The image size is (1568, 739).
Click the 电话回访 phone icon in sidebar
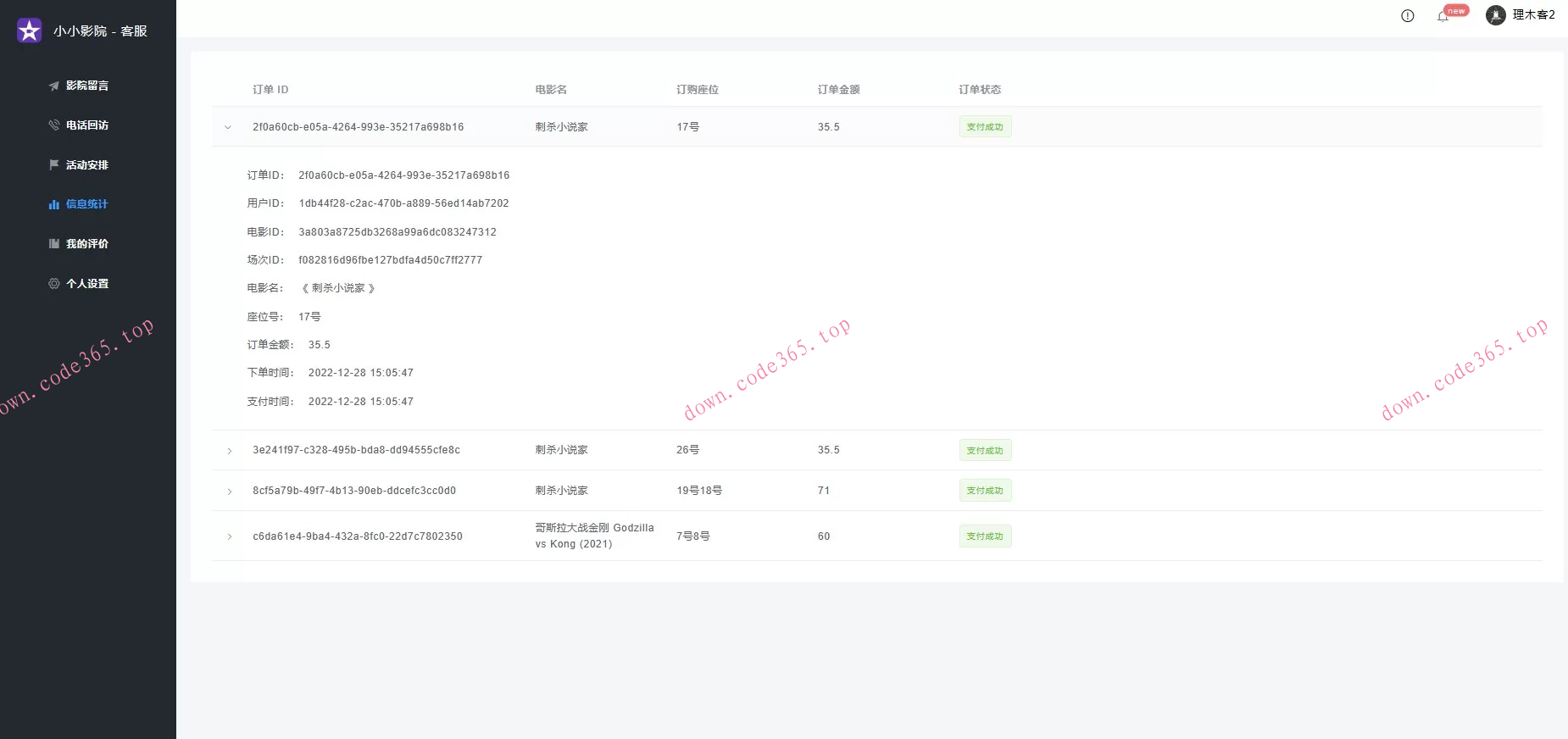click(x=54, y=125)
